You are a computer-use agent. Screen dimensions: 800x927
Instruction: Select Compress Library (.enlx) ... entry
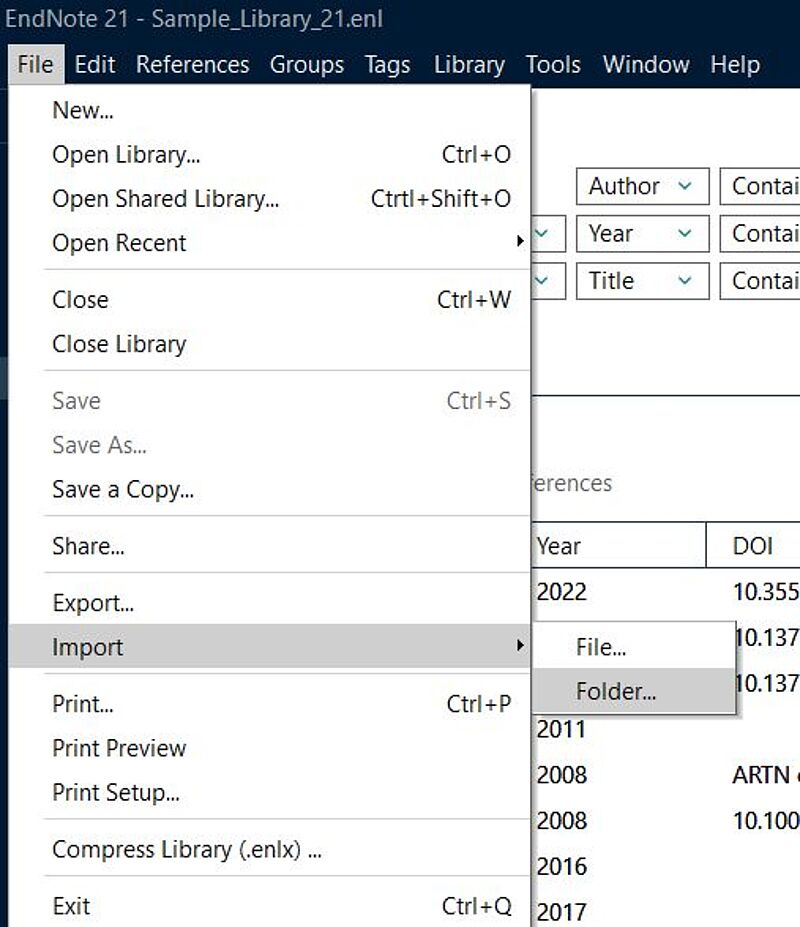(x=269, y=850)
